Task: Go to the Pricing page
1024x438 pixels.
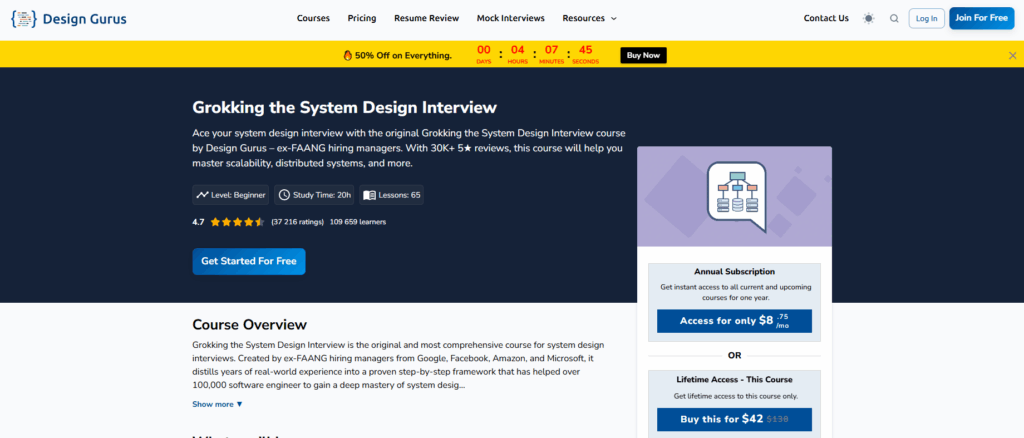Action: [362, 18]
